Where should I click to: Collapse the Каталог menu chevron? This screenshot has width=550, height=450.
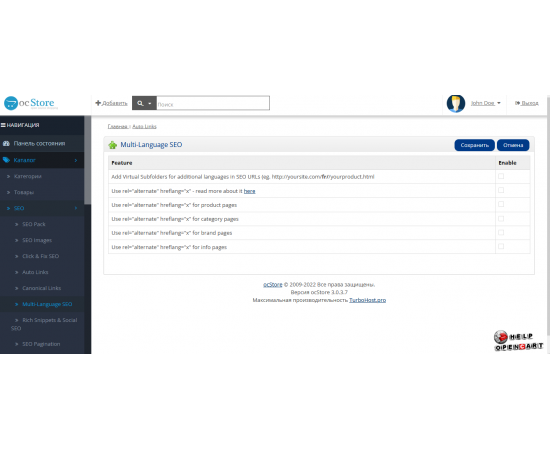(x=76, y=161)
